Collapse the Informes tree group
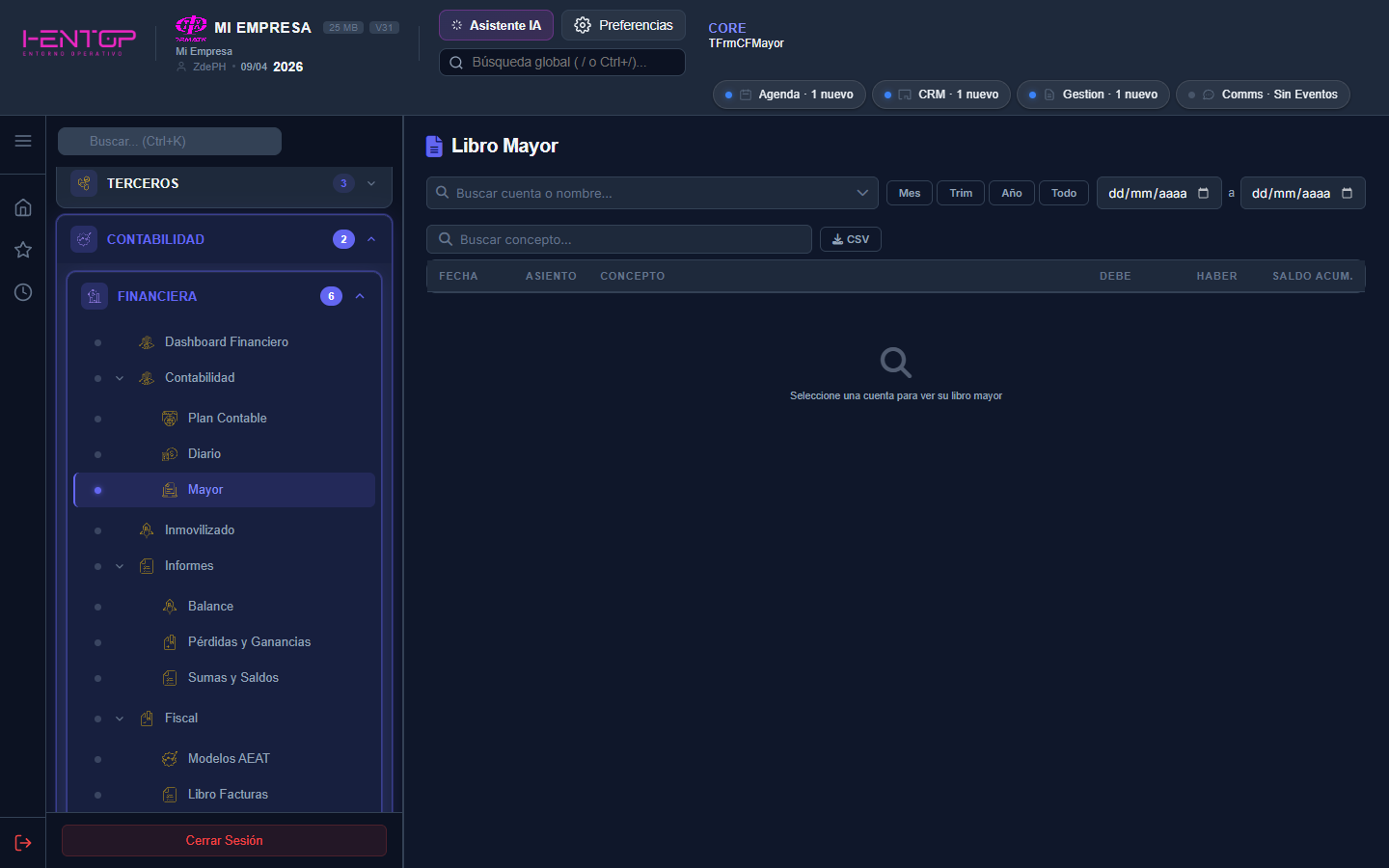This screenshot has height=868, width=1389. click(120, 566)
